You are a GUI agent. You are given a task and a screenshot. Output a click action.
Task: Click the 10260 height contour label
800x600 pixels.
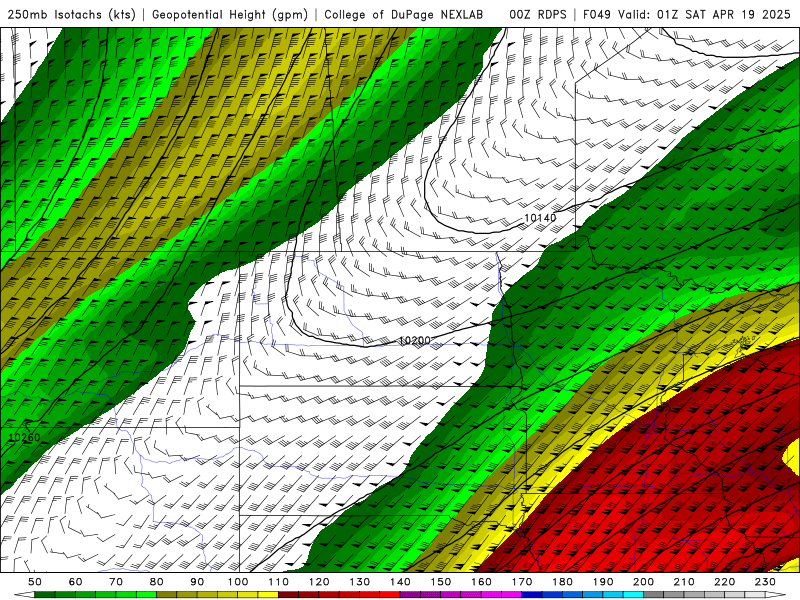click(x=24, y=437)
